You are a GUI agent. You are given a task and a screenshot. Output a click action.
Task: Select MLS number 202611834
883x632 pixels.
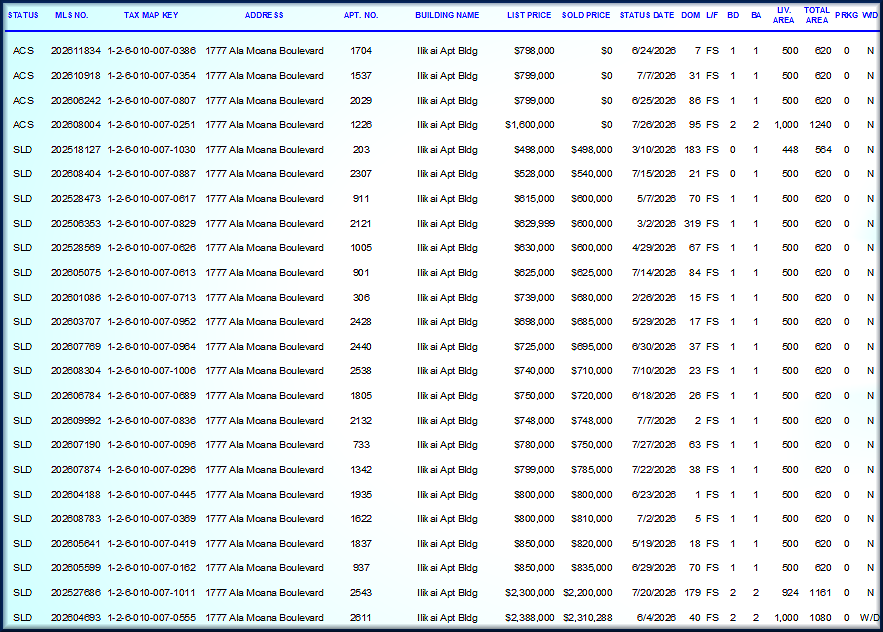pyautogui.click(x=75, y=51)
